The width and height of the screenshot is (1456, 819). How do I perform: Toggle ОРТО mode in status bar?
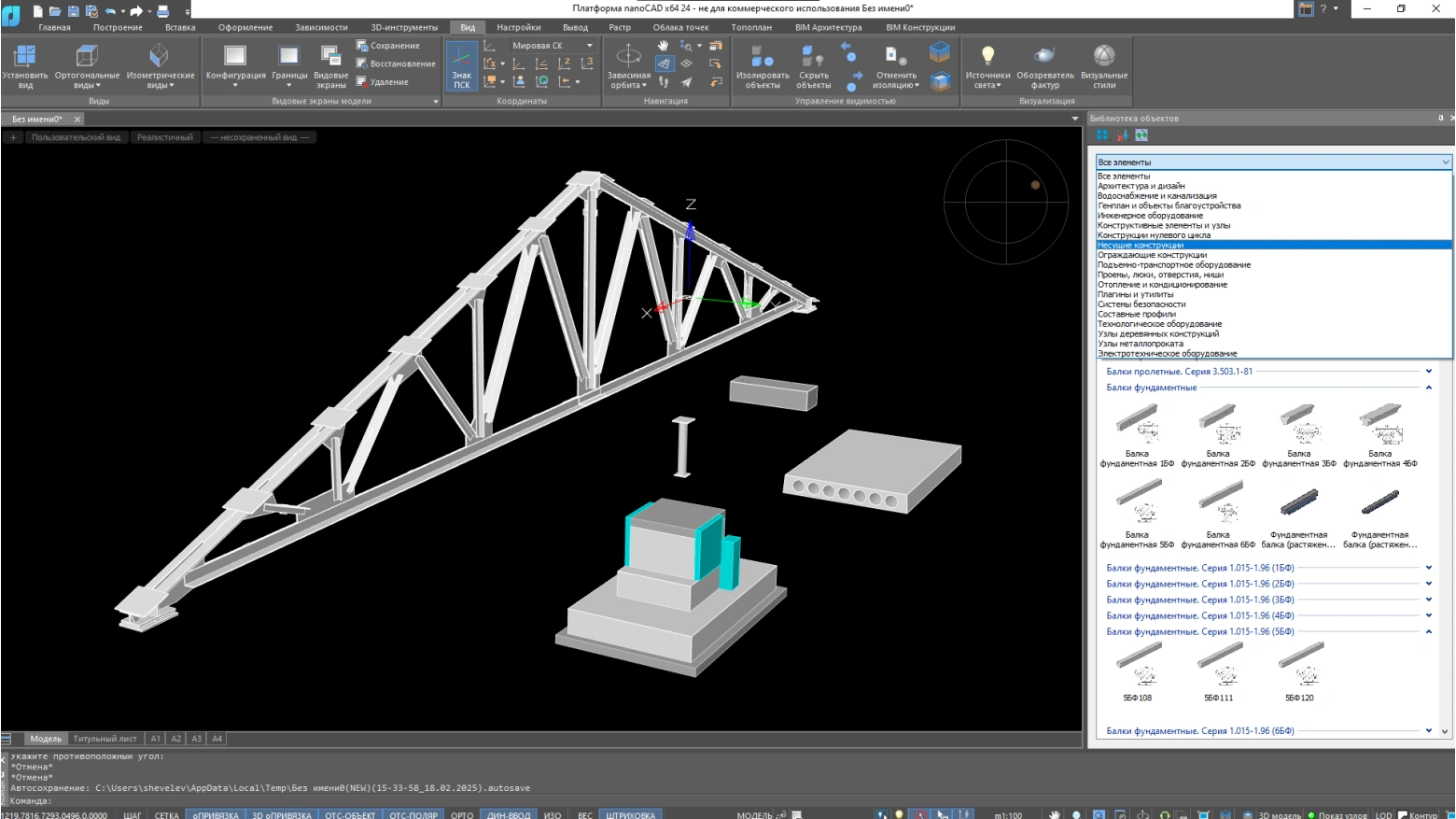(x=462, y=814)
